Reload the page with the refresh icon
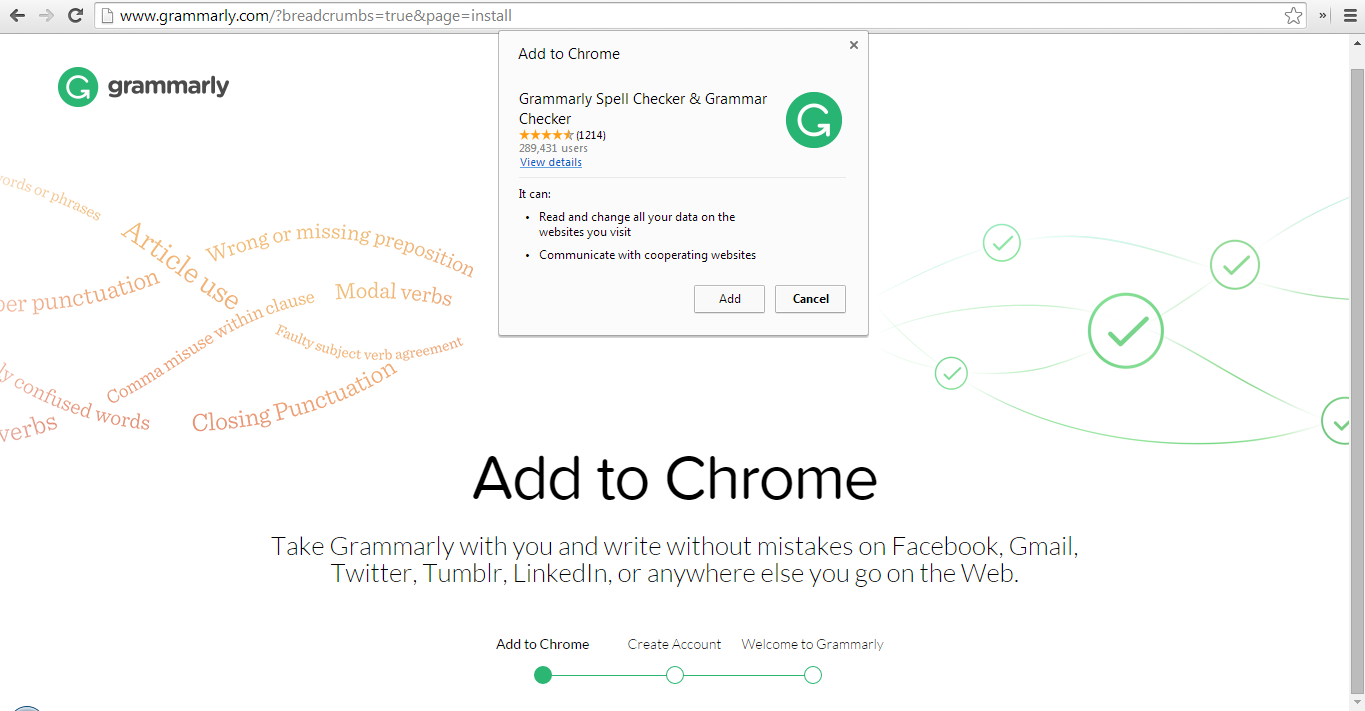1365x711 pixels. coord(75,16)
